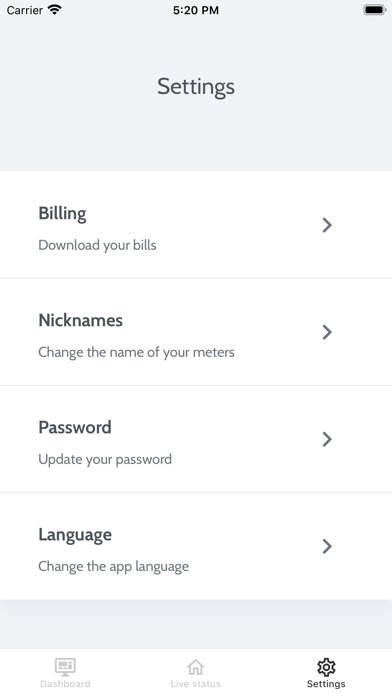This screenshot has width=392, height=696.
Task: Select 'Change the app language' text
Action: [113, 566]
